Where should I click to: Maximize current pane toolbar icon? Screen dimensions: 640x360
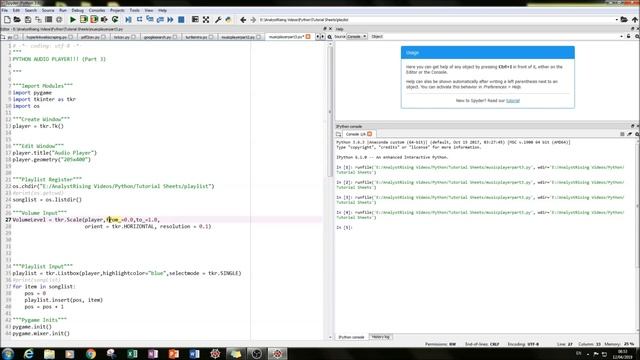point(195,20)
